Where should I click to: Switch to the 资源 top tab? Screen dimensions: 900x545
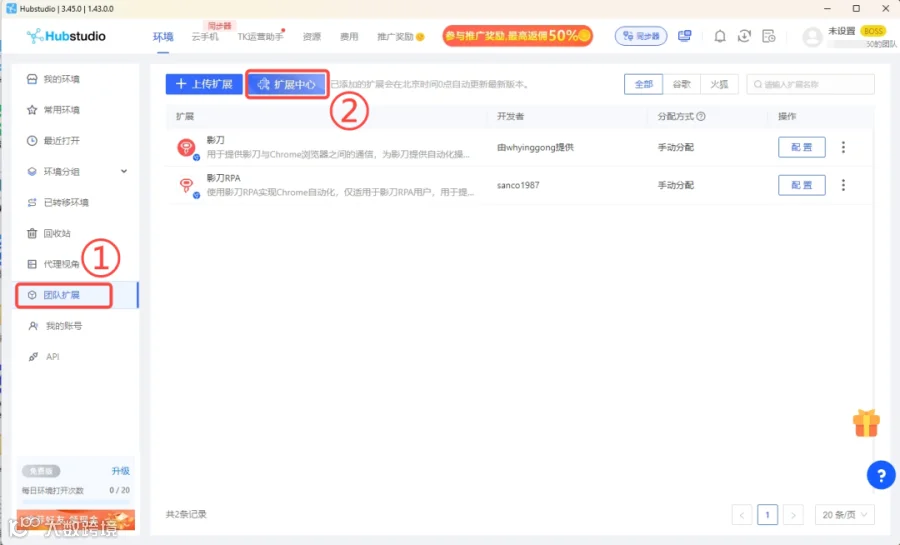(312, 37)
